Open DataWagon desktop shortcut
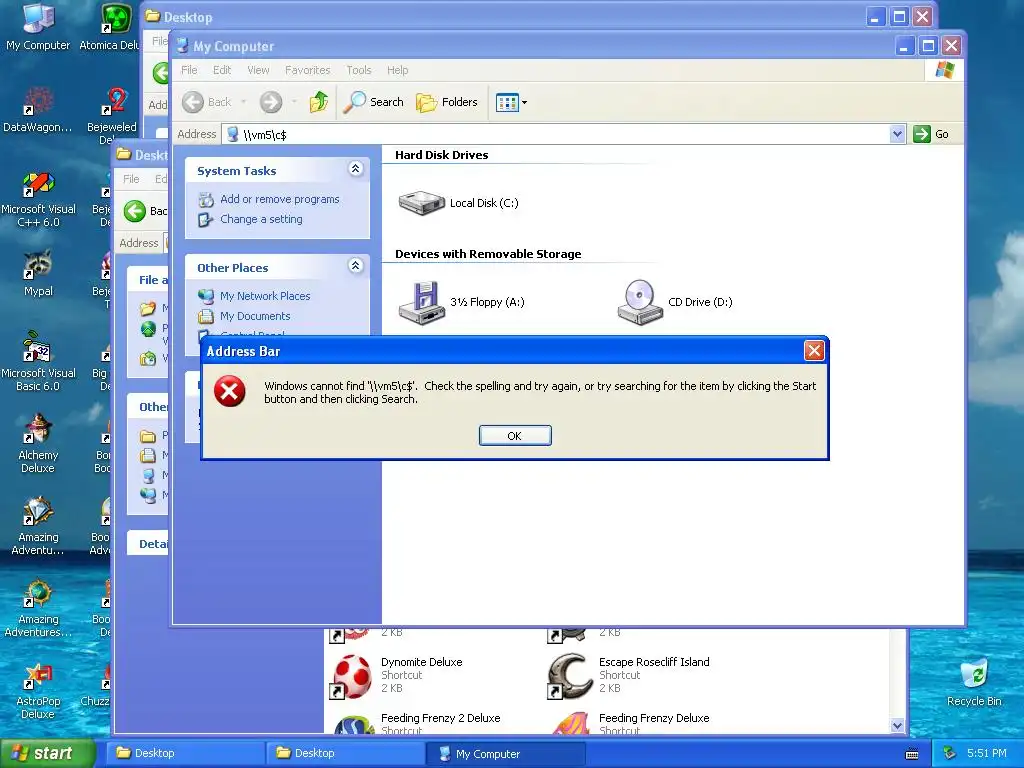Screen dimensions: 1024x768 pos(38,110)
